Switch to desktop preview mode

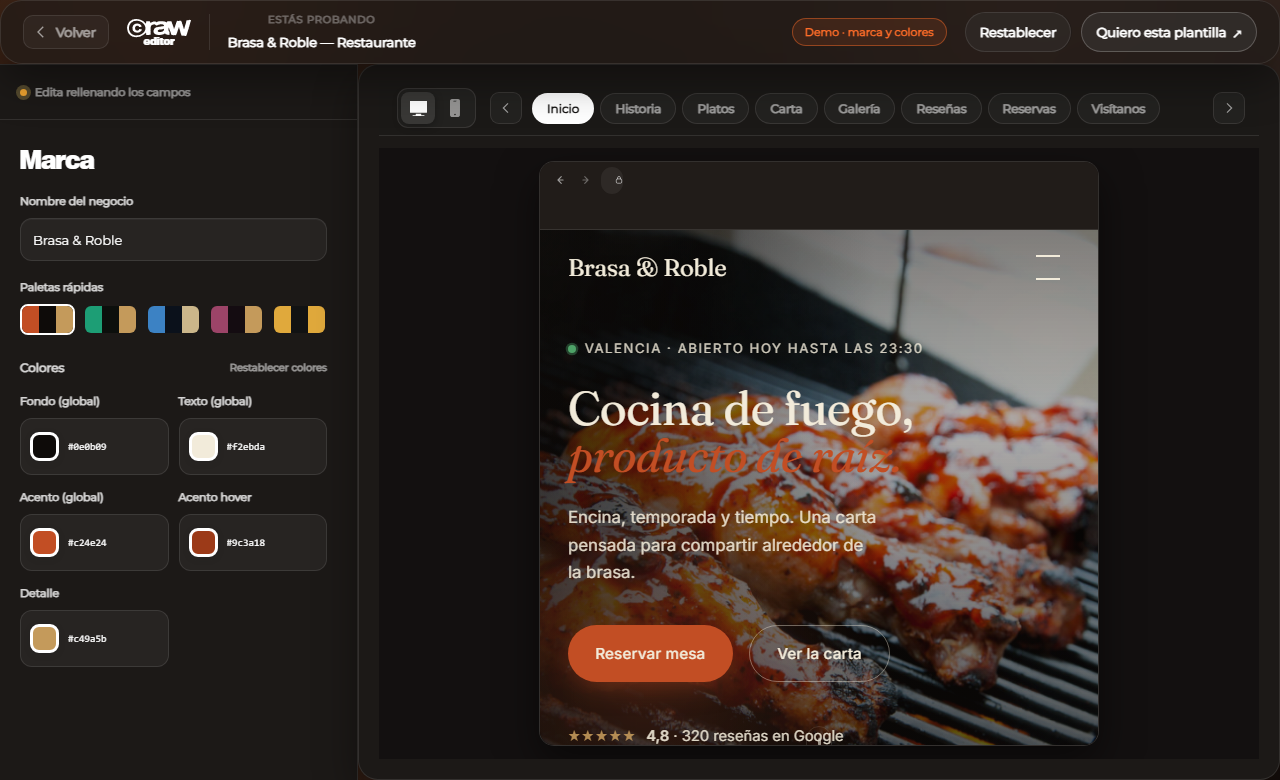coord(418,108)
